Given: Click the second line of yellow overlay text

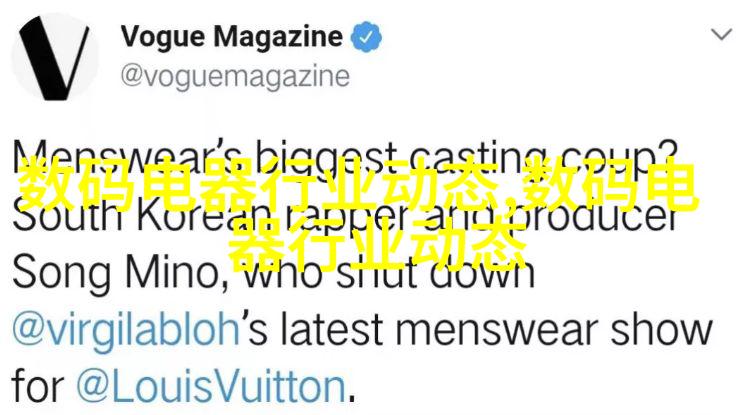Looking at the screenshot, I should 377,244.
